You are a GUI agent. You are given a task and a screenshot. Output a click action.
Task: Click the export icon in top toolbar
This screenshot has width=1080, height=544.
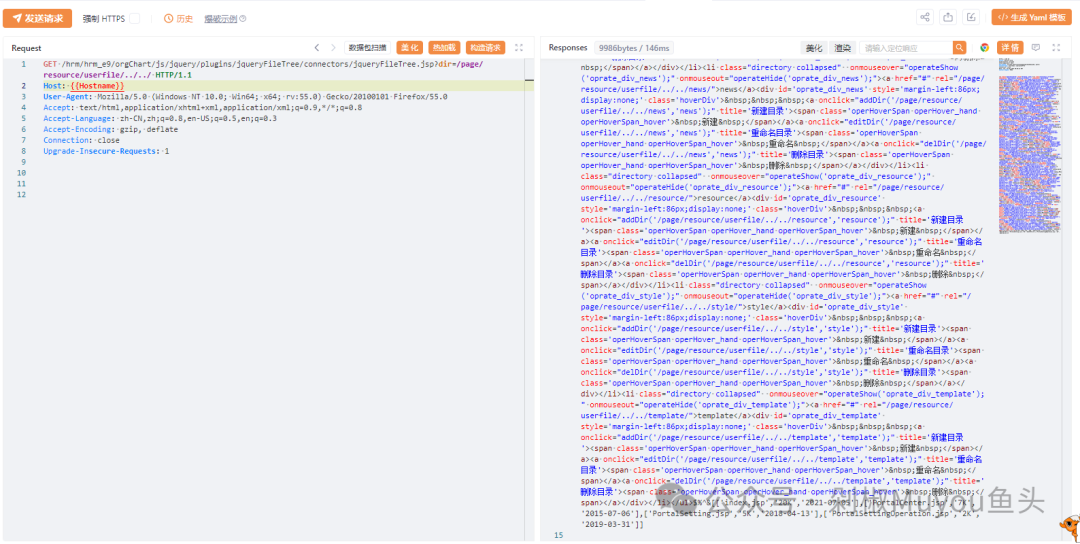tap(947, 17)
